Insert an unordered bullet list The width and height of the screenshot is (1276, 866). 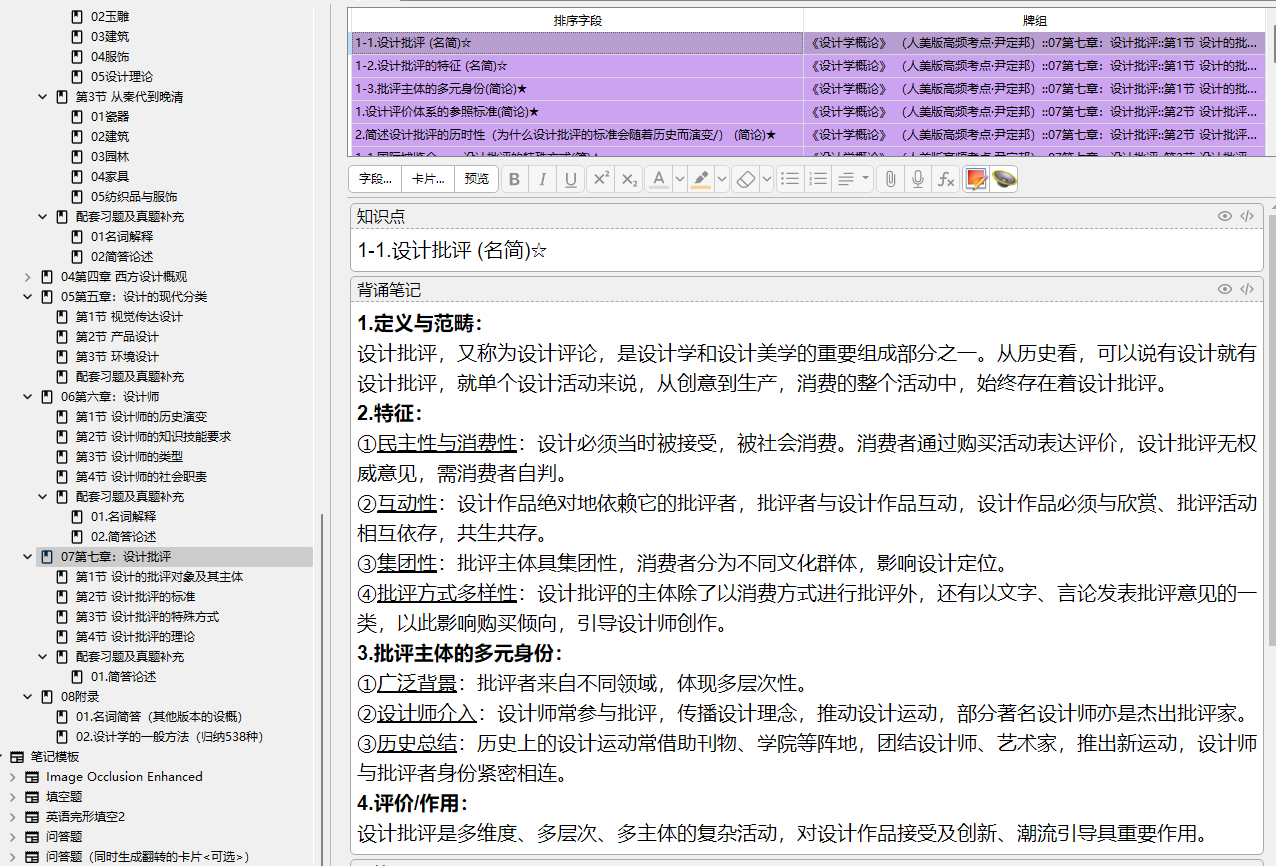[790, 179]
